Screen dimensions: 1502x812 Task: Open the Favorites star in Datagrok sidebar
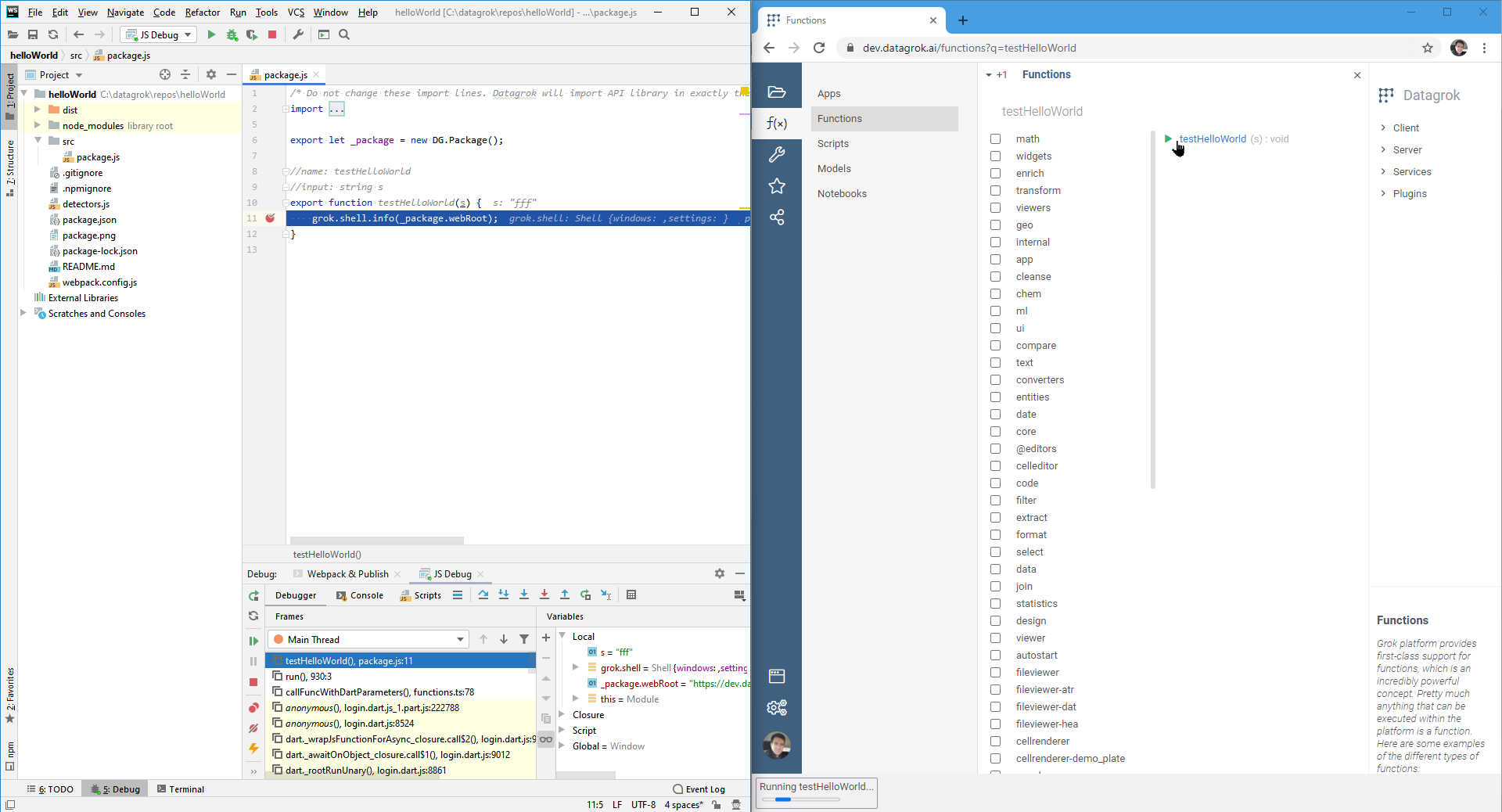pos(778,185)
